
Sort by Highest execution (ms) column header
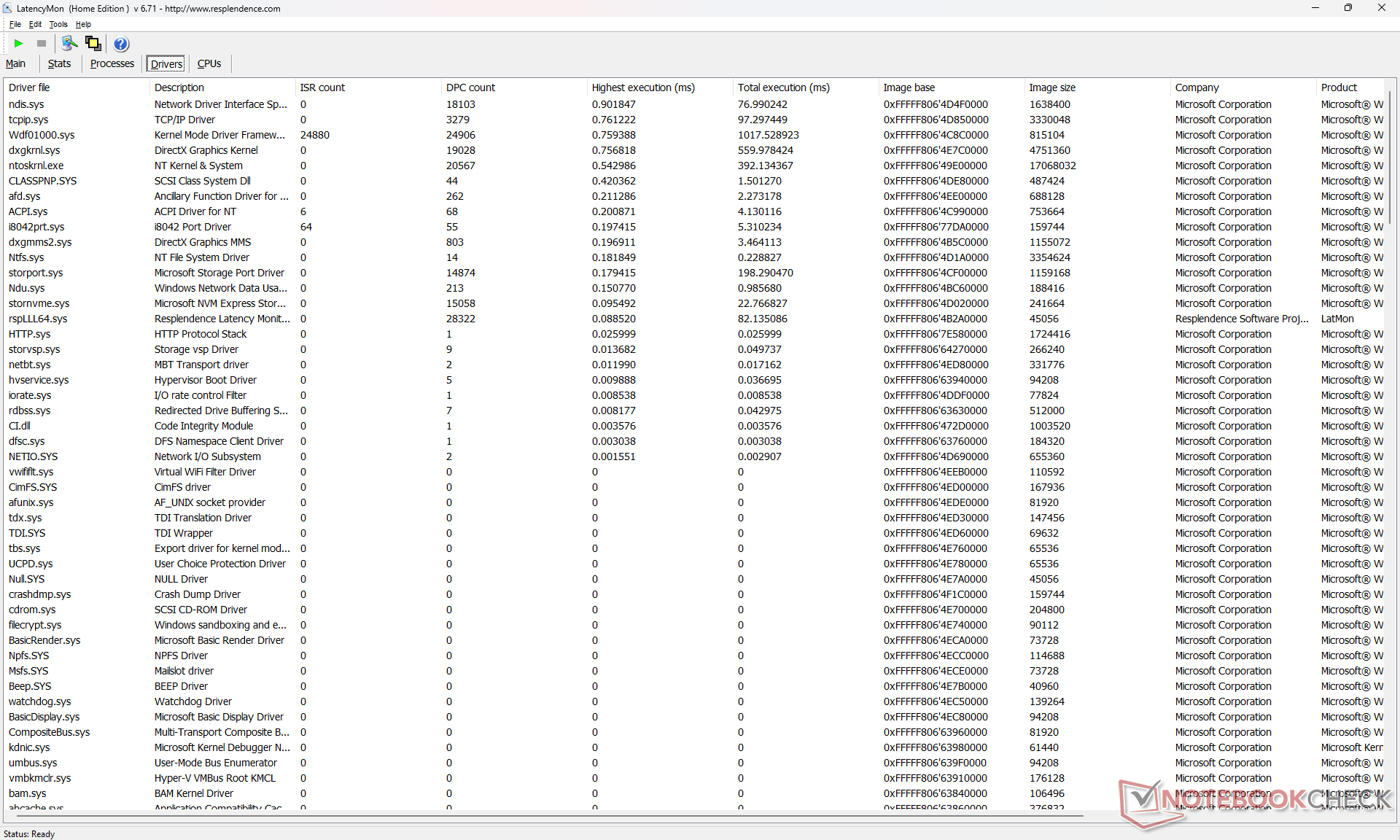[x=642, y=87]
